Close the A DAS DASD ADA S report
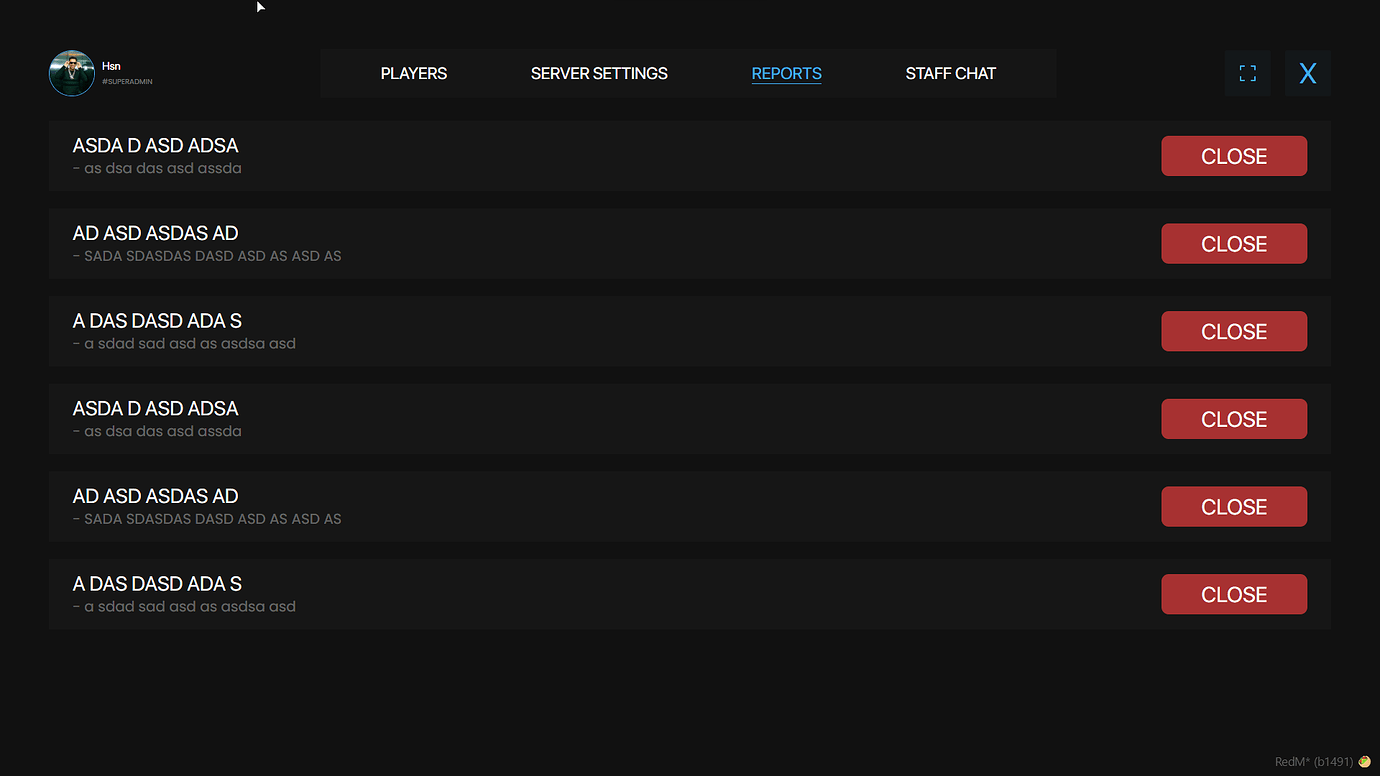 click(1234, 331)
